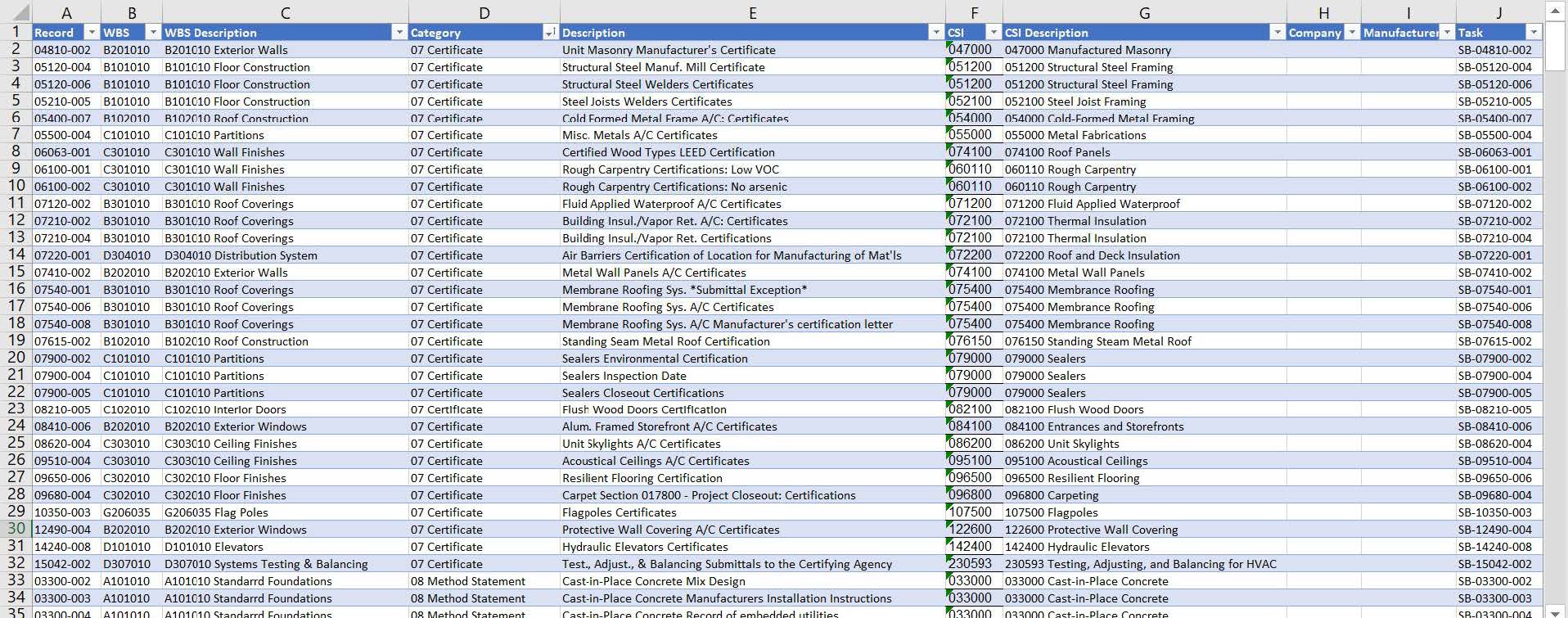Screen dimensions: 1568x618
Task: Click cell 'G206035 Flag Poles'
Action: [285, 512]
